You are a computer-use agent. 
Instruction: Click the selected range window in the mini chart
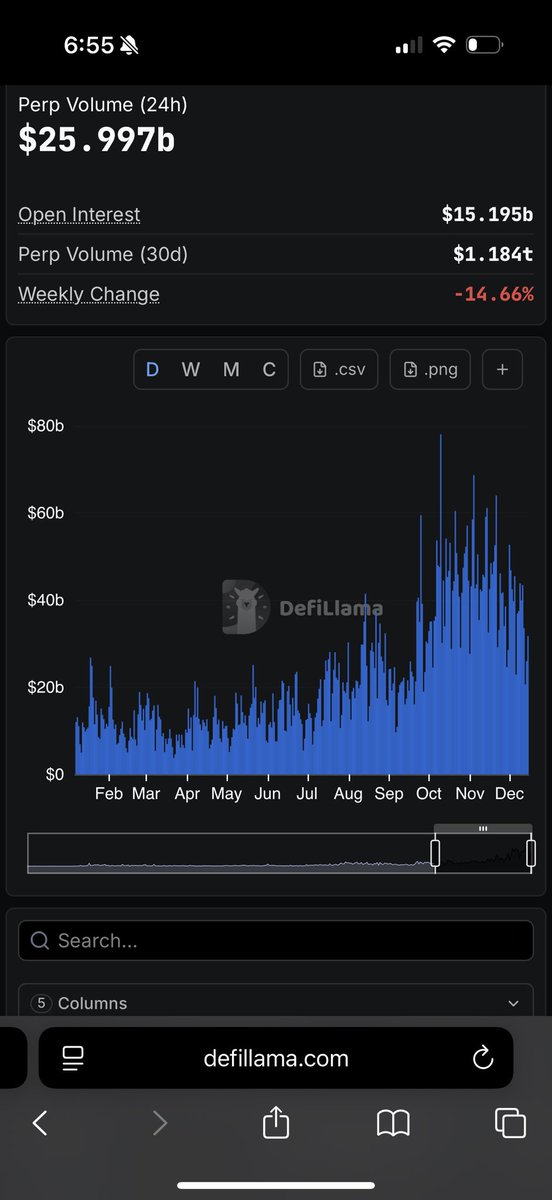pyautogui.click(x=483, y=853)
